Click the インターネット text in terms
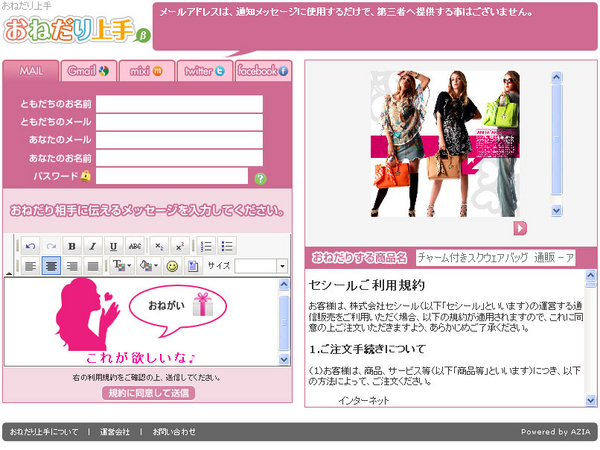This screenshot has width=600, height=450. (x=363, y=401)
